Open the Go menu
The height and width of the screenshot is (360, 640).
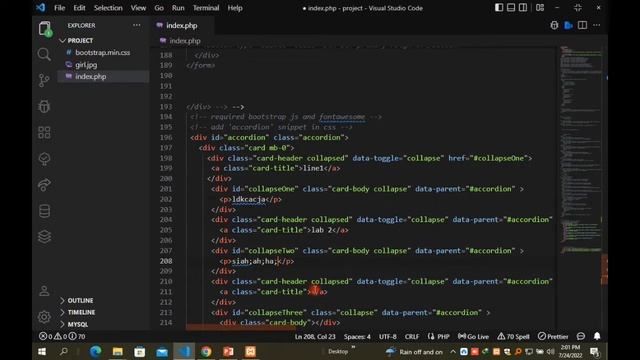[x=159, y=8]
